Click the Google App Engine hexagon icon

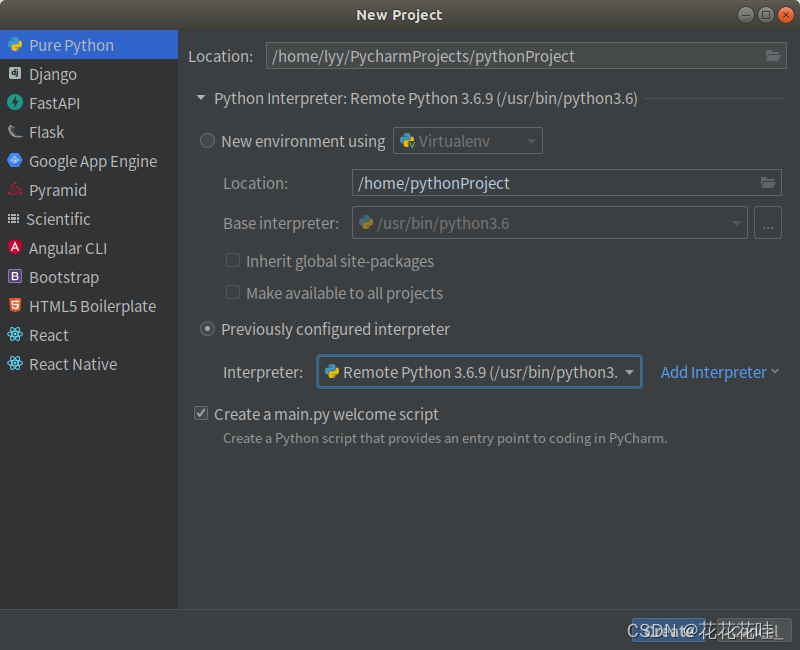tap(15, 160)
